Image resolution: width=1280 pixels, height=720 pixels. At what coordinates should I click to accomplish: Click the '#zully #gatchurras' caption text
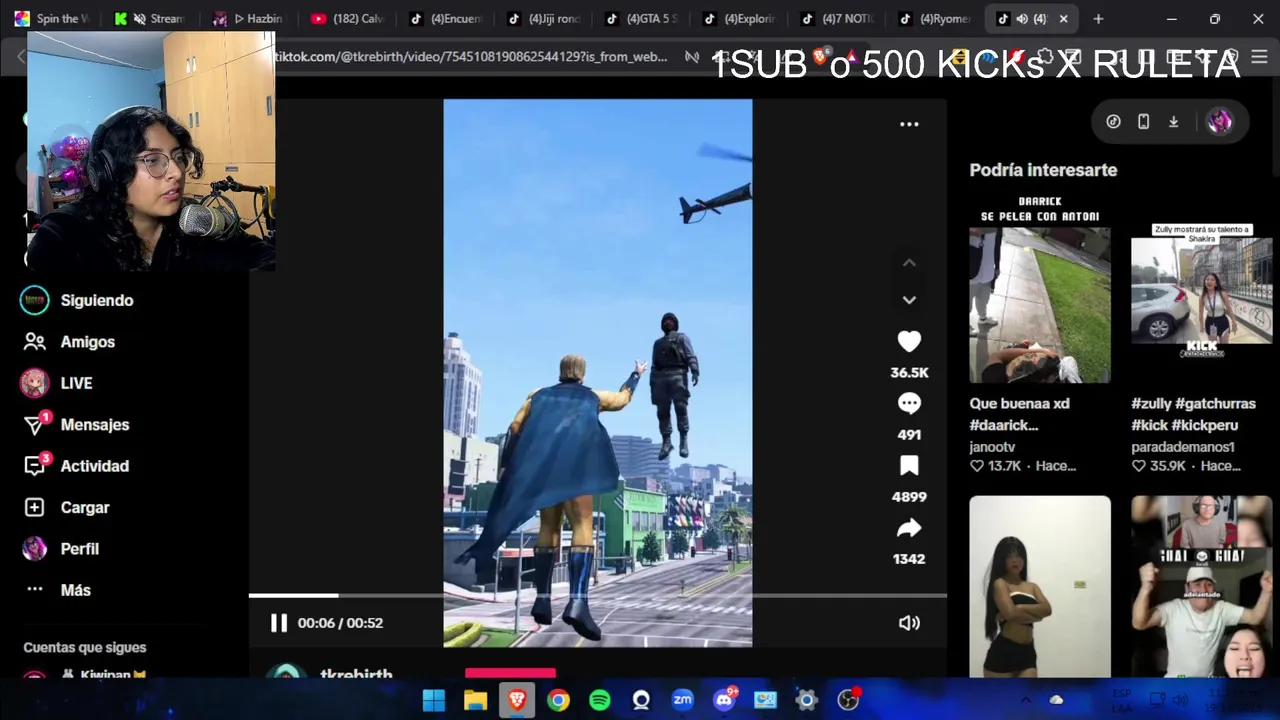(1193, 414)
